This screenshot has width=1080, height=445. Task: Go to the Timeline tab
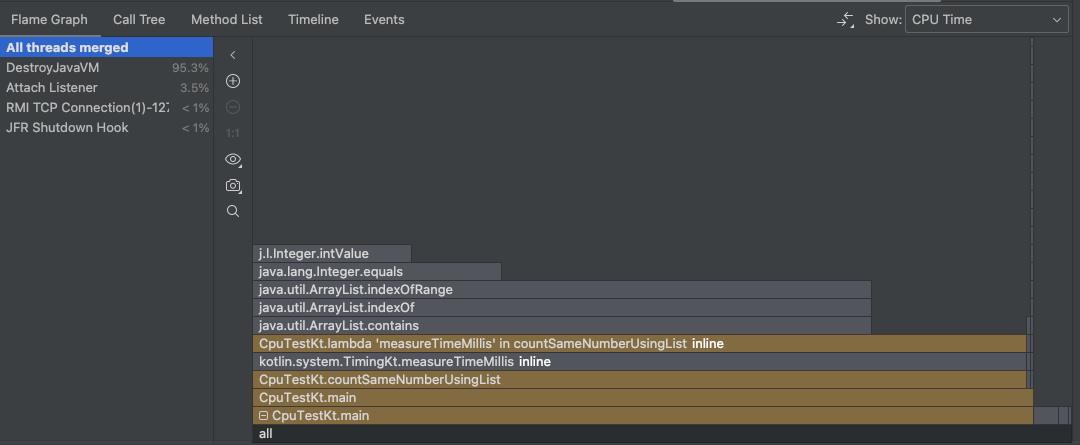313,20
